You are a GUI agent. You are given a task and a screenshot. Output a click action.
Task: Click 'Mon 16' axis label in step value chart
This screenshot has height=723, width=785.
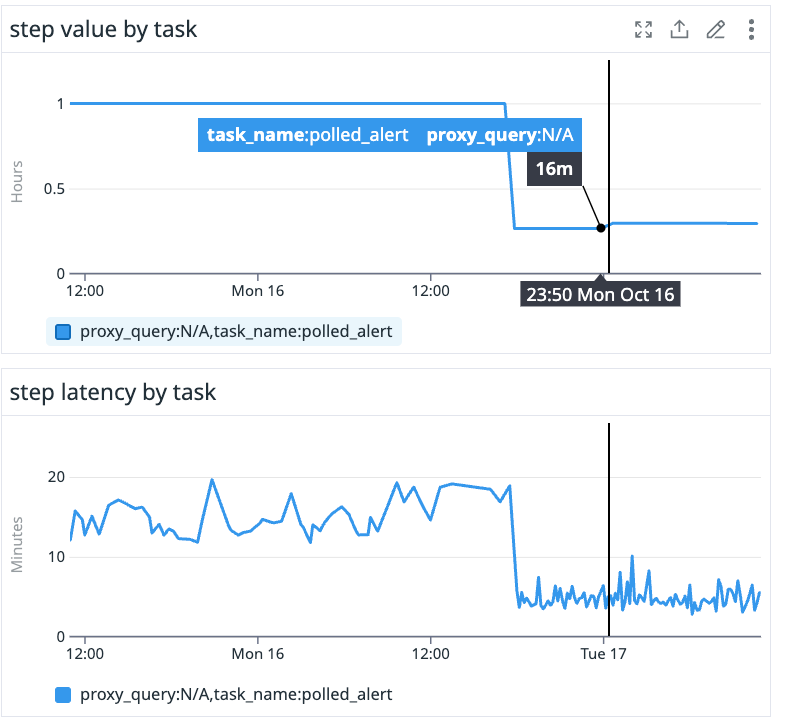coord(257,291)
